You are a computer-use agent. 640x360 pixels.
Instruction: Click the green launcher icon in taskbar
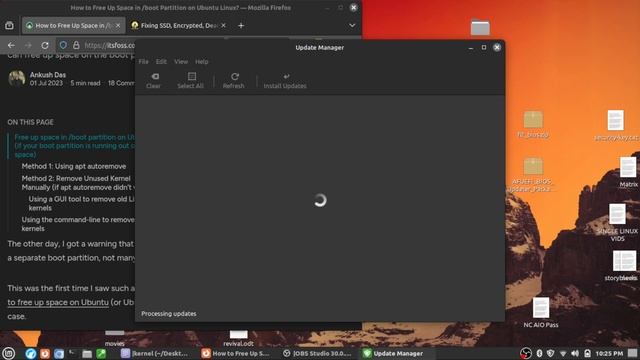pos(101,353)
